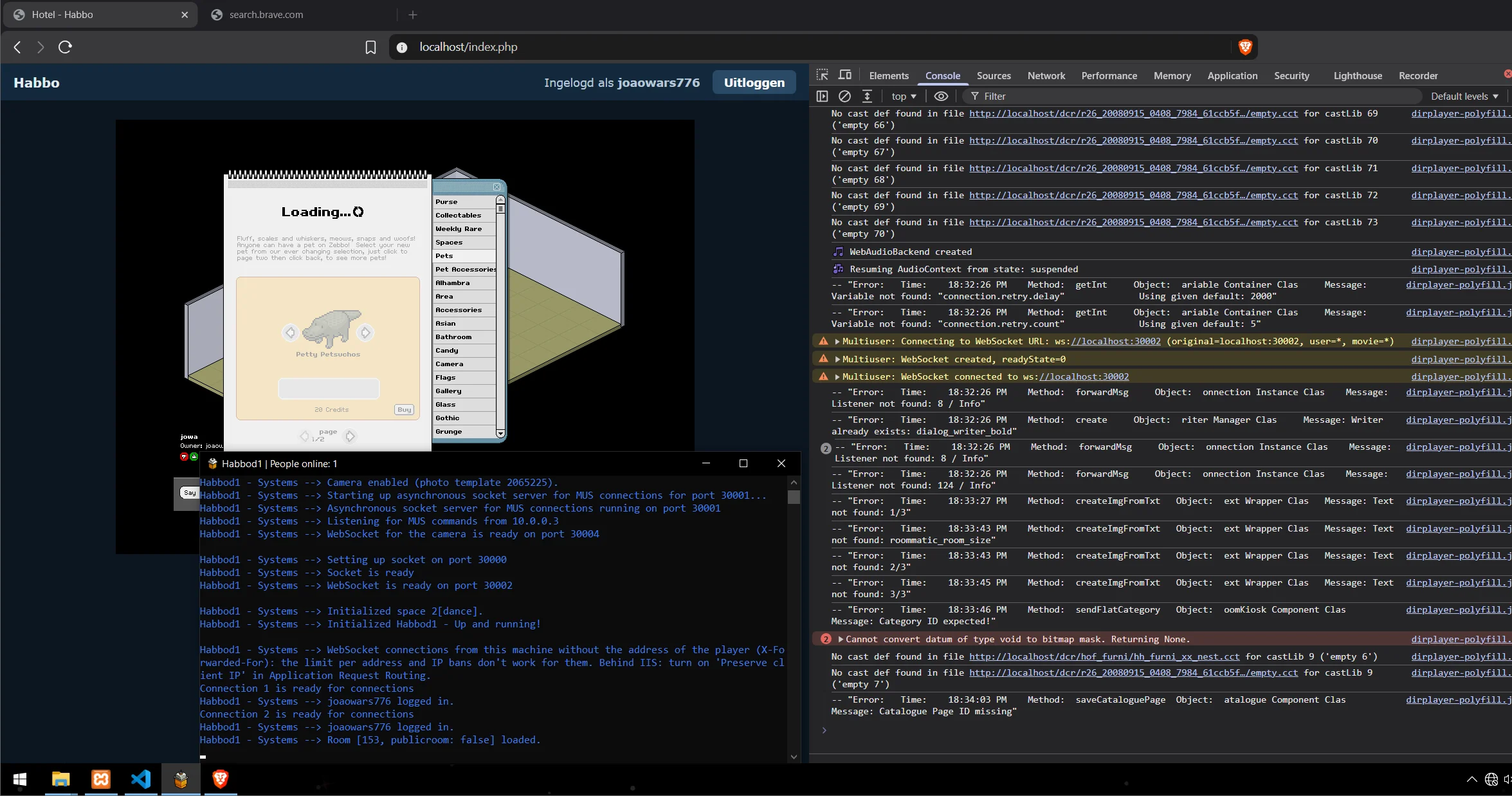This screenshot has height=796, width=1512.
Task: Reload the Habbo page
Action: [x=65, y=47]
